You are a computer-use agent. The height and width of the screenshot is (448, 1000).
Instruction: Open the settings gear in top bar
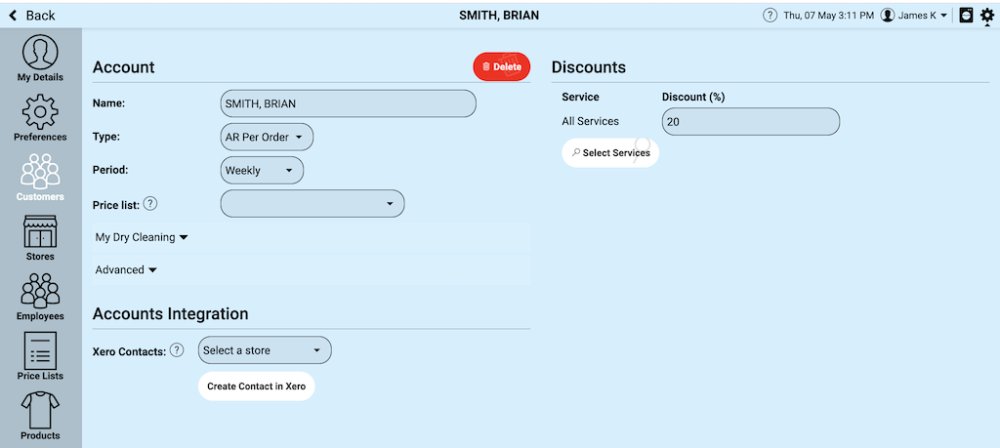click(x=987, y=15)
